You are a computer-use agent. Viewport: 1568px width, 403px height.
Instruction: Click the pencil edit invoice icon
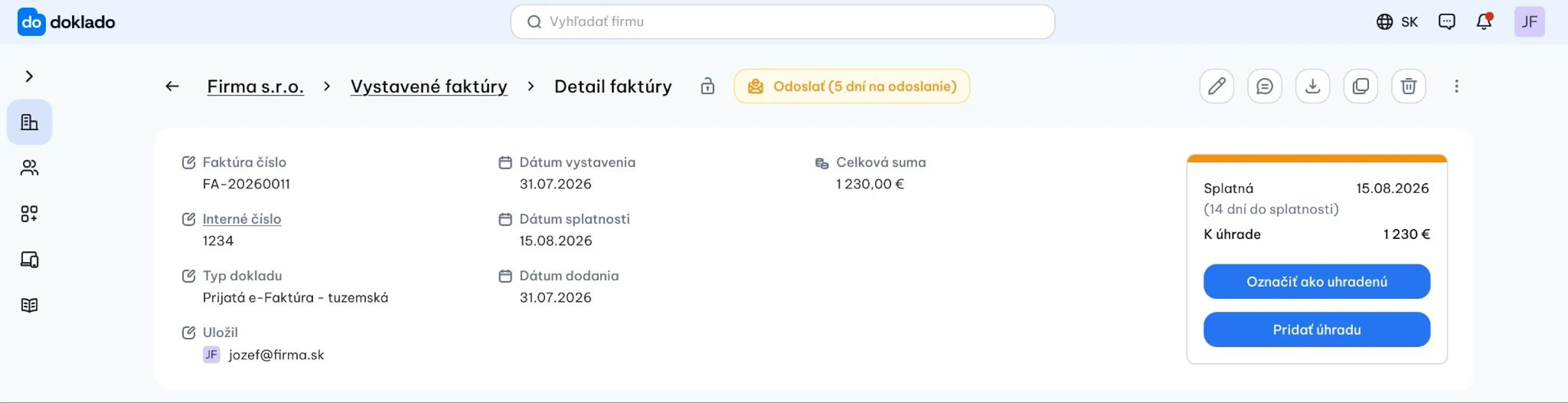pyautogui.click(x=1216, y=86)
